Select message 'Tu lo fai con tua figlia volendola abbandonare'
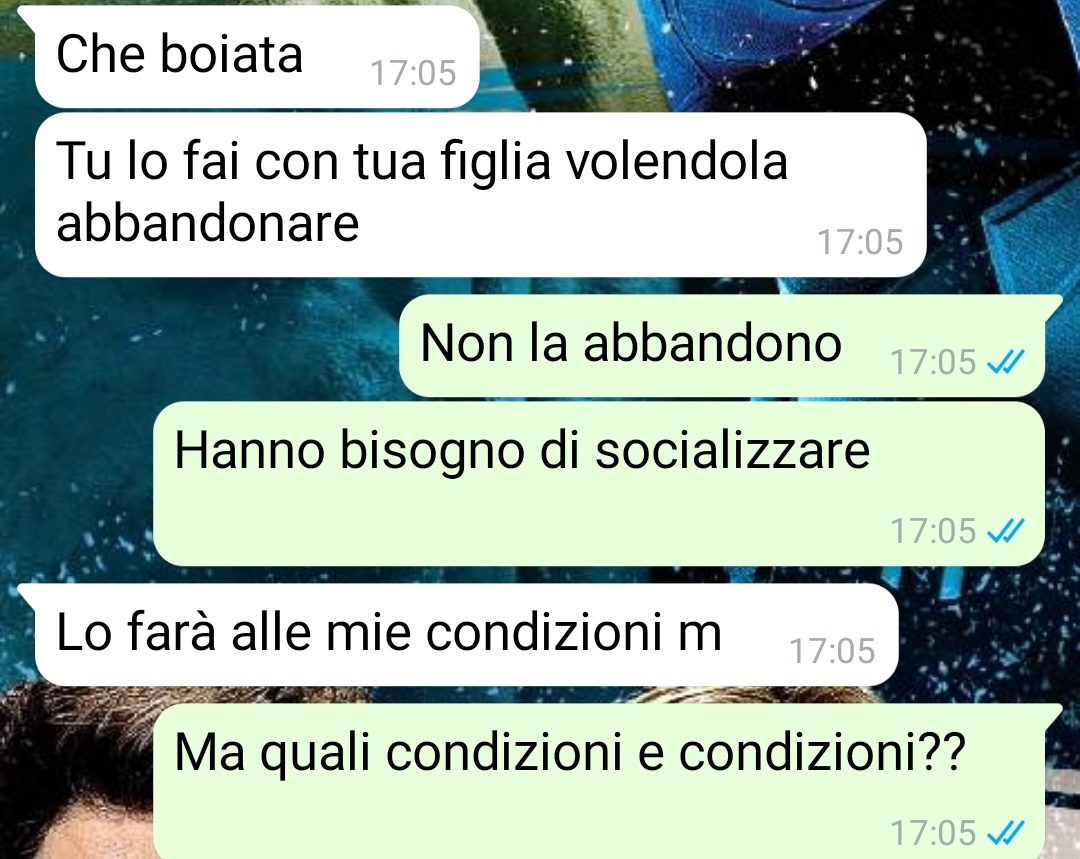The height and width of the screenshot is (859, 1080). (x=480, y=195)
